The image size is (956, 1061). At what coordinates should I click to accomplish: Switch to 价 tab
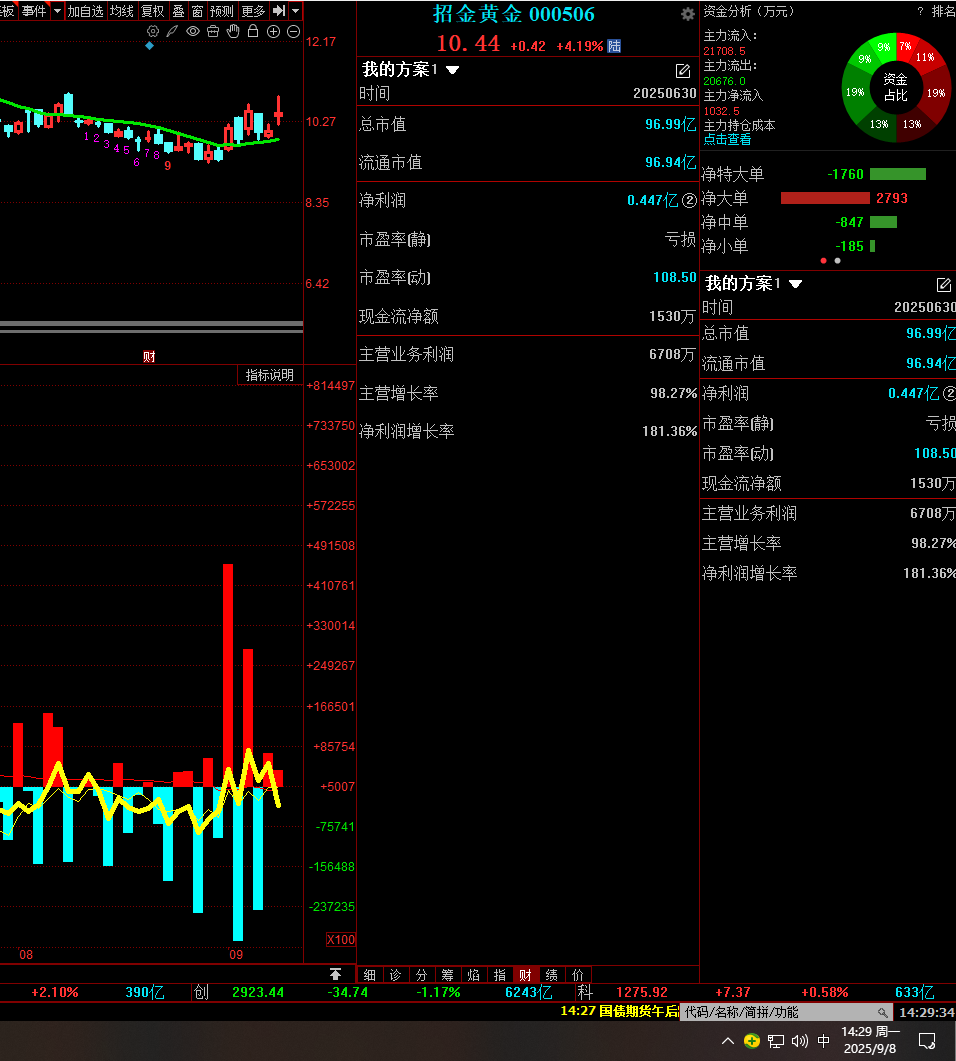[578, 975]
